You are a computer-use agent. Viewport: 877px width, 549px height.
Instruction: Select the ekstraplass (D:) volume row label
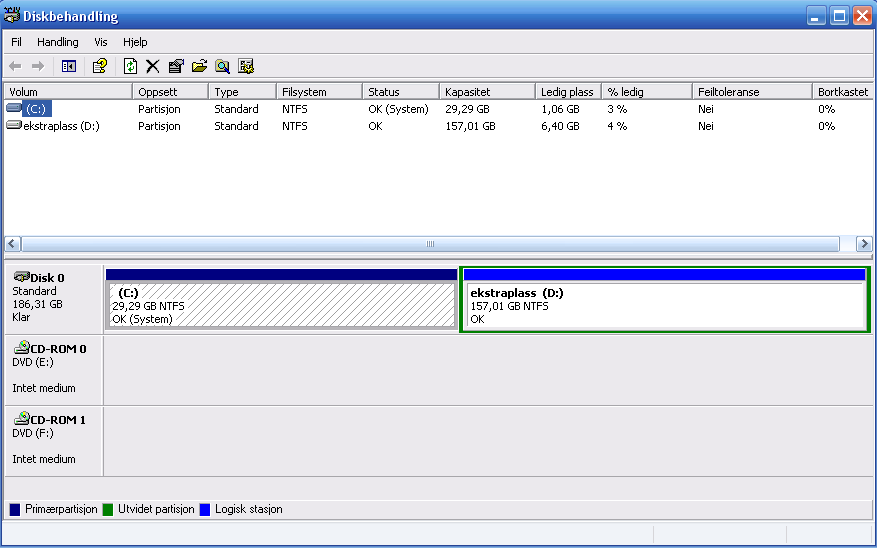pos(62,126)
